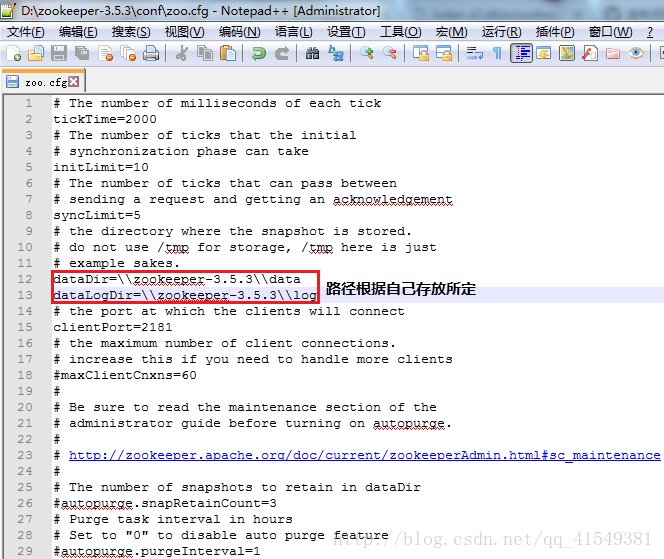The image size is (664, 559).
Task: Click the underlined word acknowledgement
Action: [x=393, y=199]
